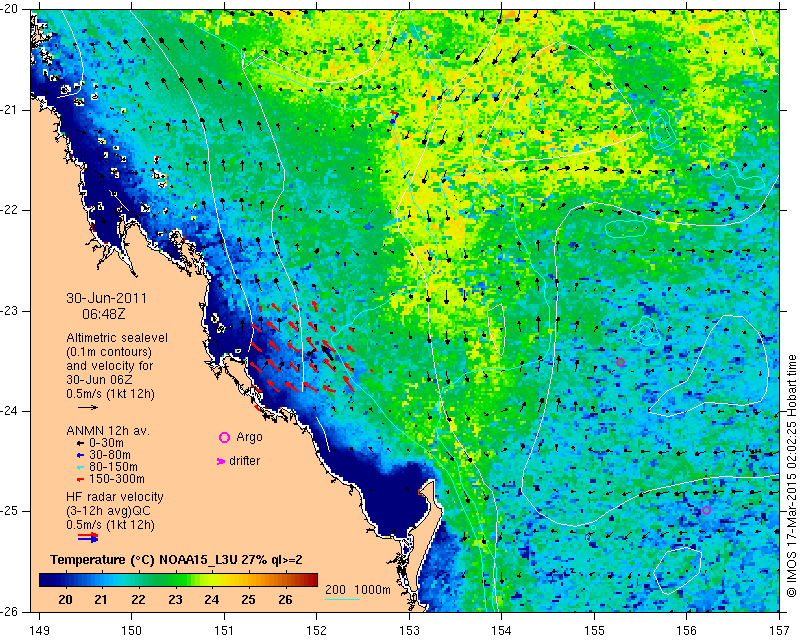
Task: Click the '22' label under the color bar
Action: click(138, 599)
